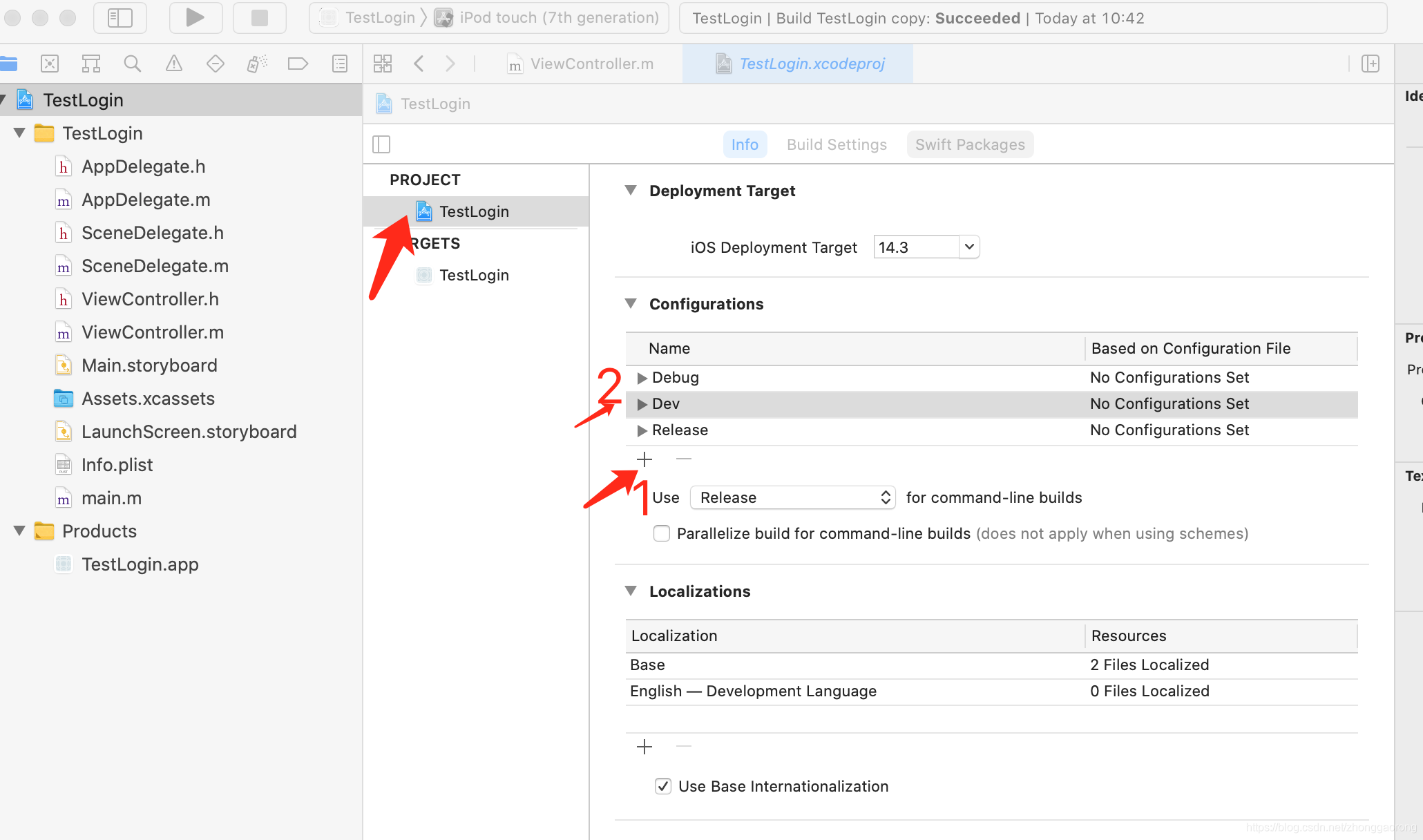Open Main.storyboard in the file navigator
1423x840 pixels.
149,365
